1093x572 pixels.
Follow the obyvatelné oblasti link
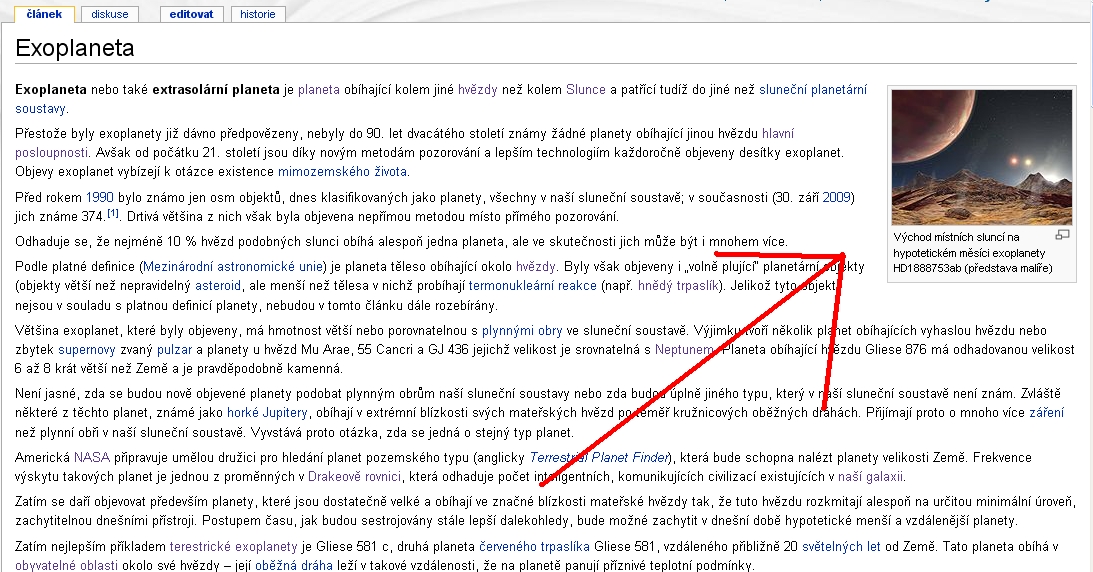66,565
